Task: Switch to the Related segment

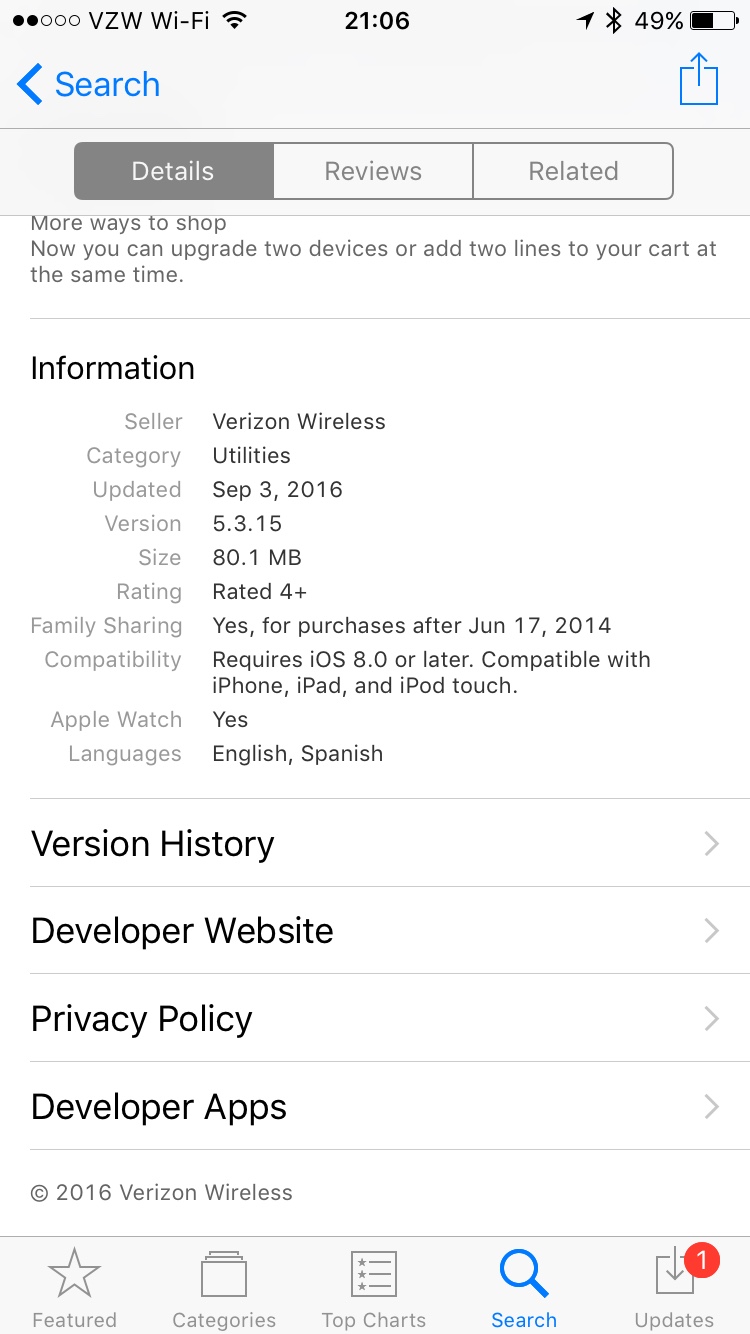Action: (573, 171)
